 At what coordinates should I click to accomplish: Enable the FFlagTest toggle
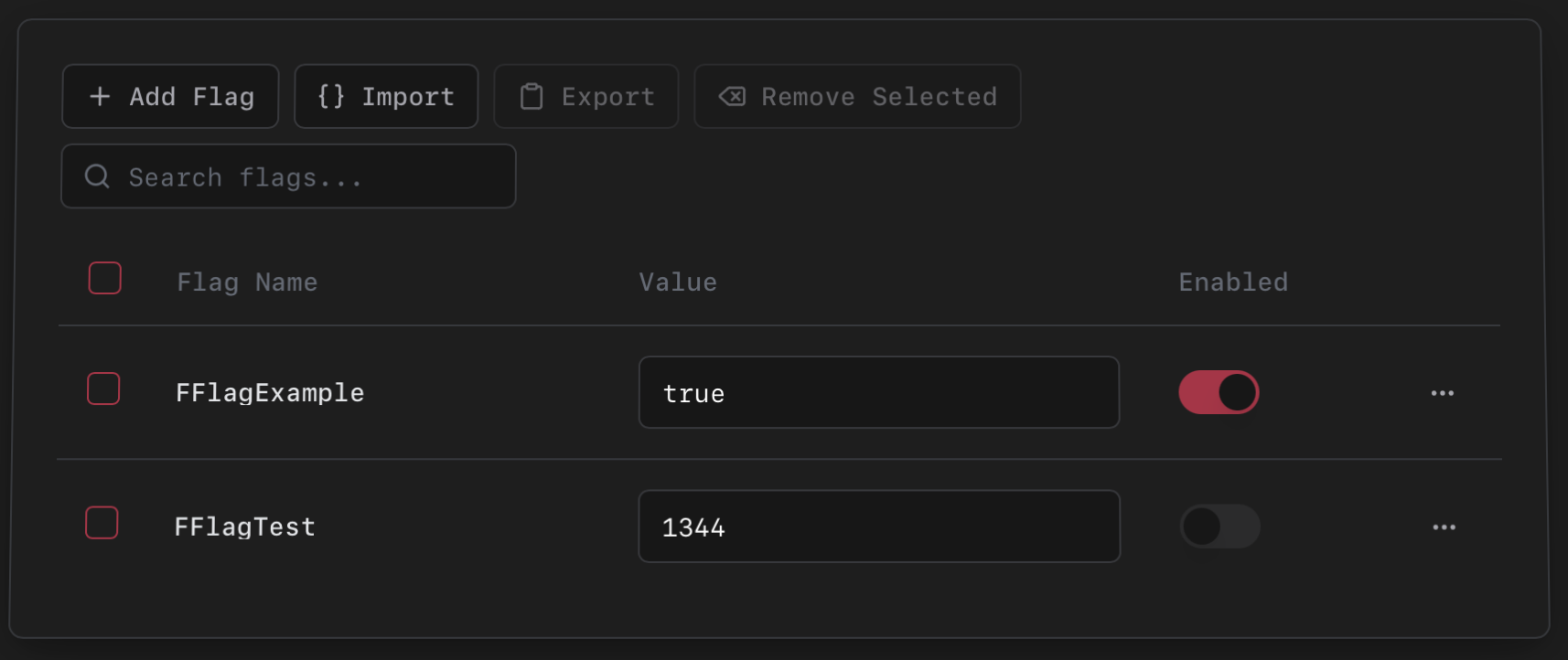1220,527
